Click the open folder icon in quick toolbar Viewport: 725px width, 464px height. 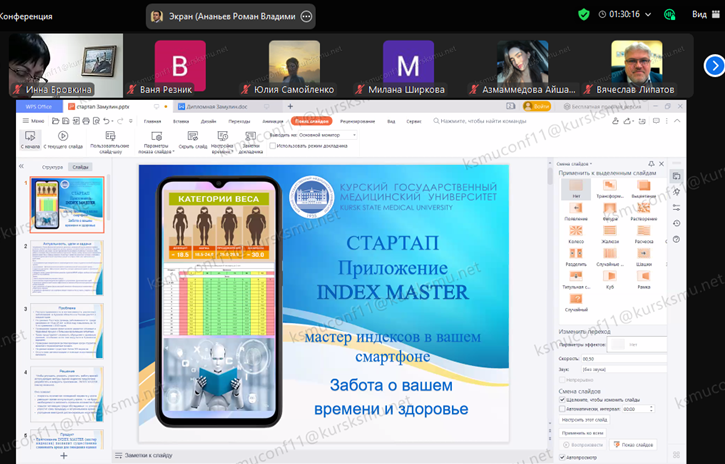coord(55,121)
